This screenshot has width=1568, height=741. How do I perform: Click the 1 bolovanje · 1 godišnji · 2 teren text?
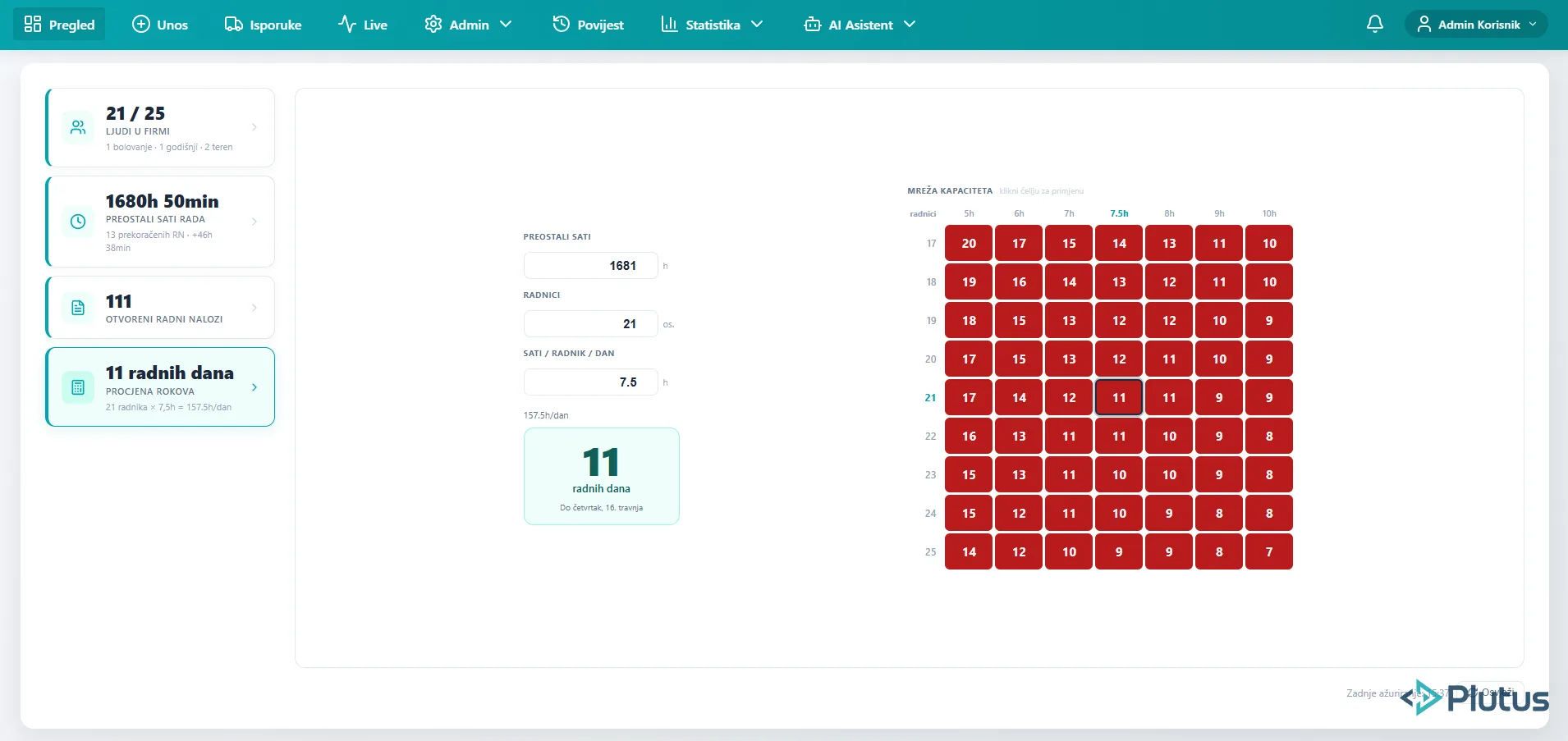[x=169, y=147]
